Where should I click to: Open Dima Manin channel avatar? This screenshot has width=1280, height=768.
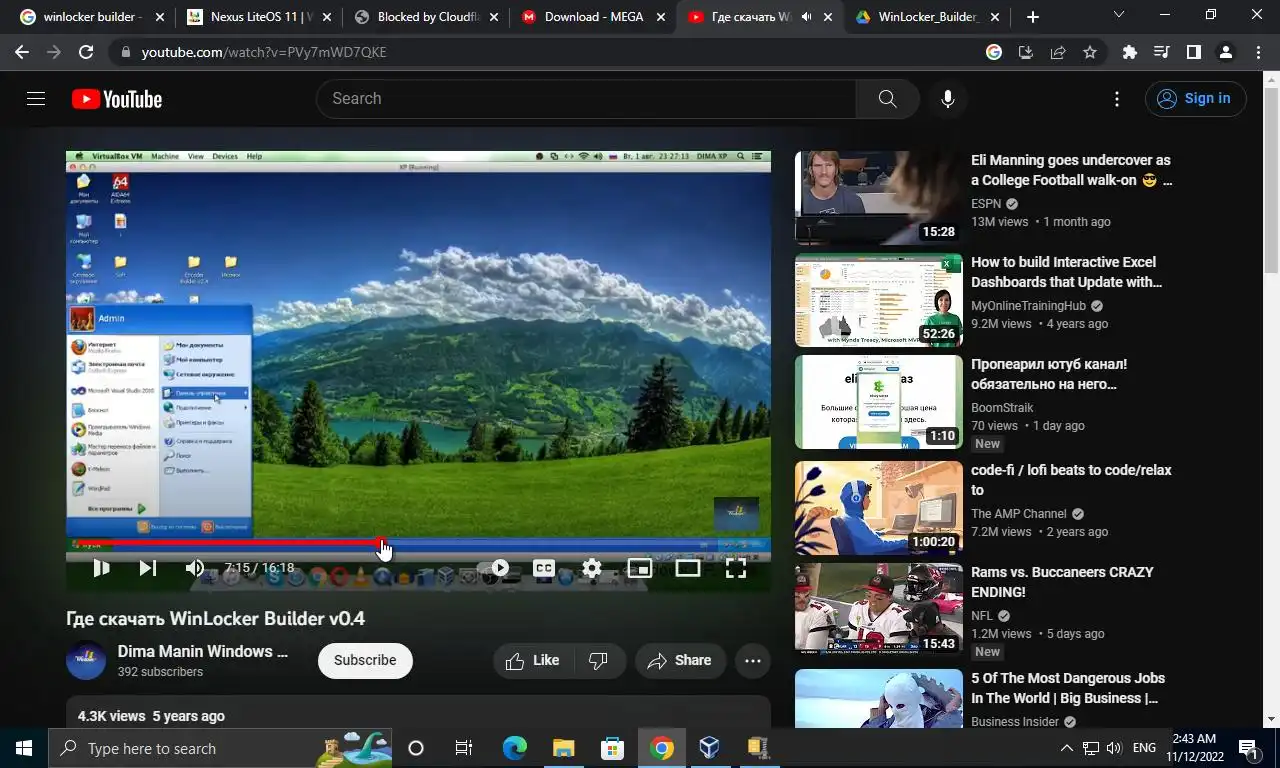click(x=86, y=660)
